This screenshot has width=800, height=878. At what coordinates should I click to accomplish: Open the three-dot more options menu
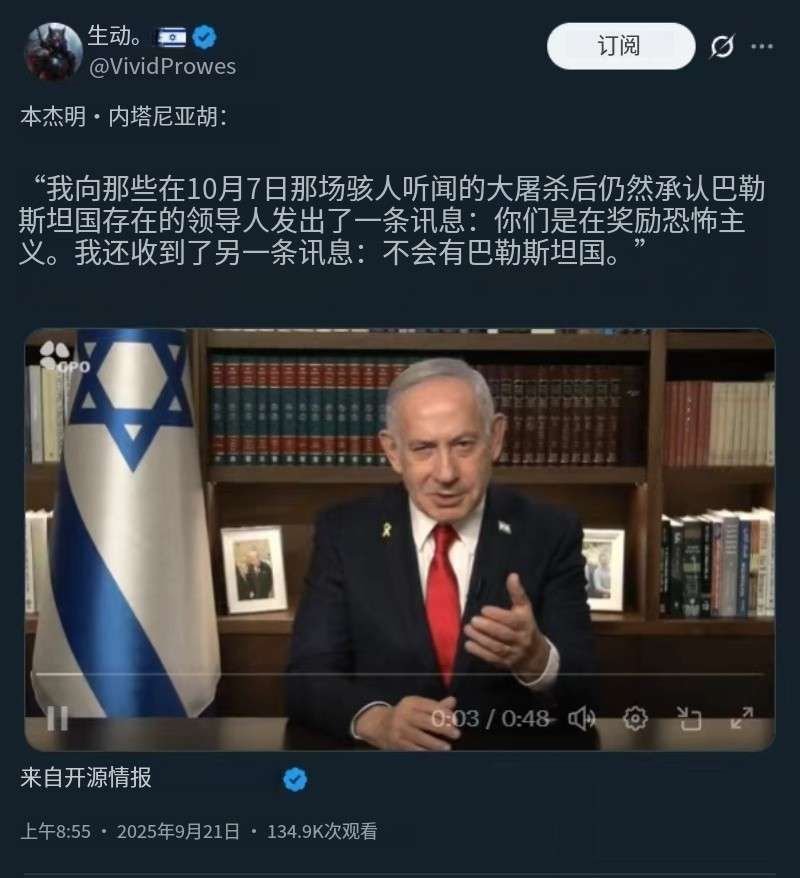[x=762, y=46]
